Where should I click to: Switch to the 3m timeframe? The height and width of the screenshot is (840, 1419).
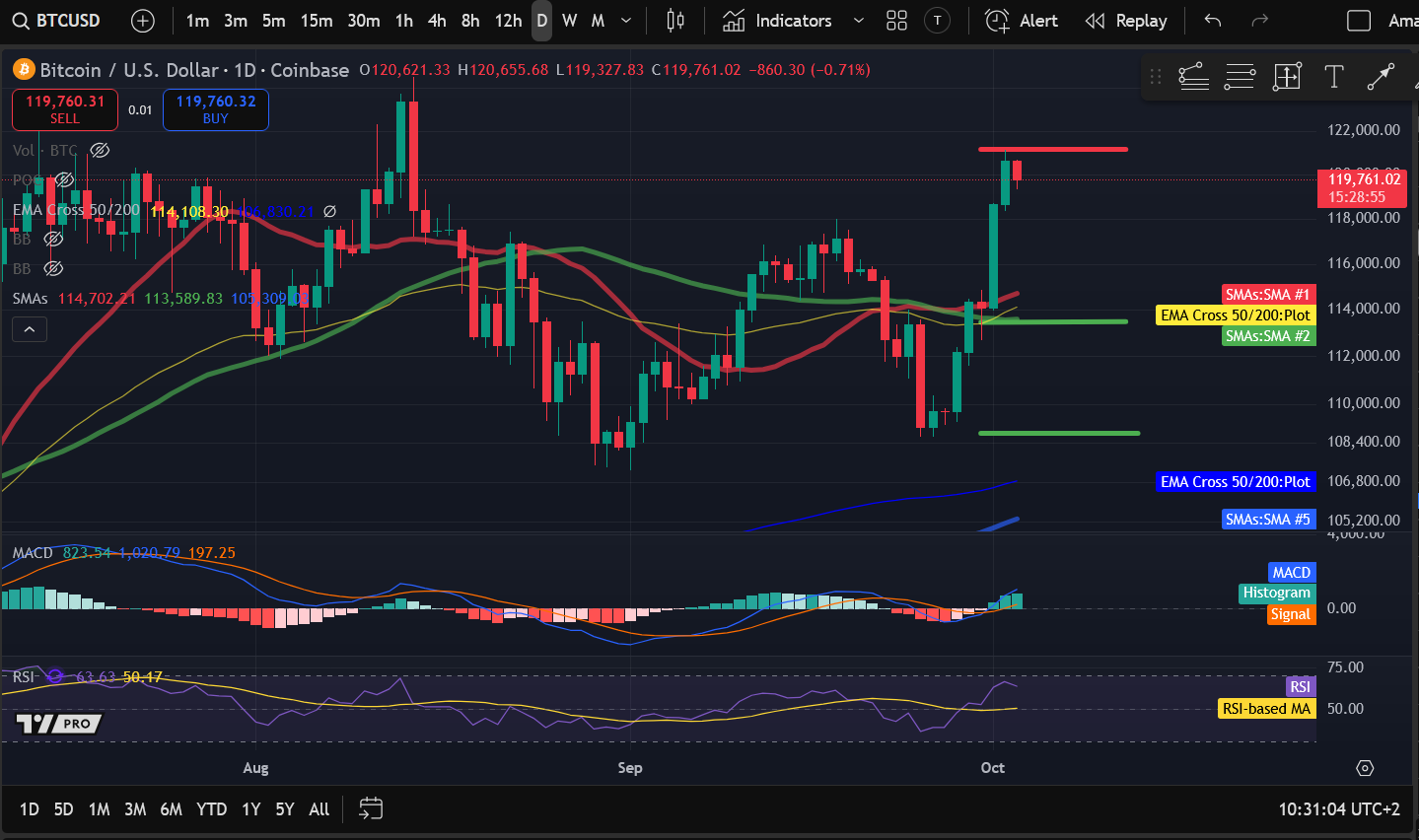point(236,21)
